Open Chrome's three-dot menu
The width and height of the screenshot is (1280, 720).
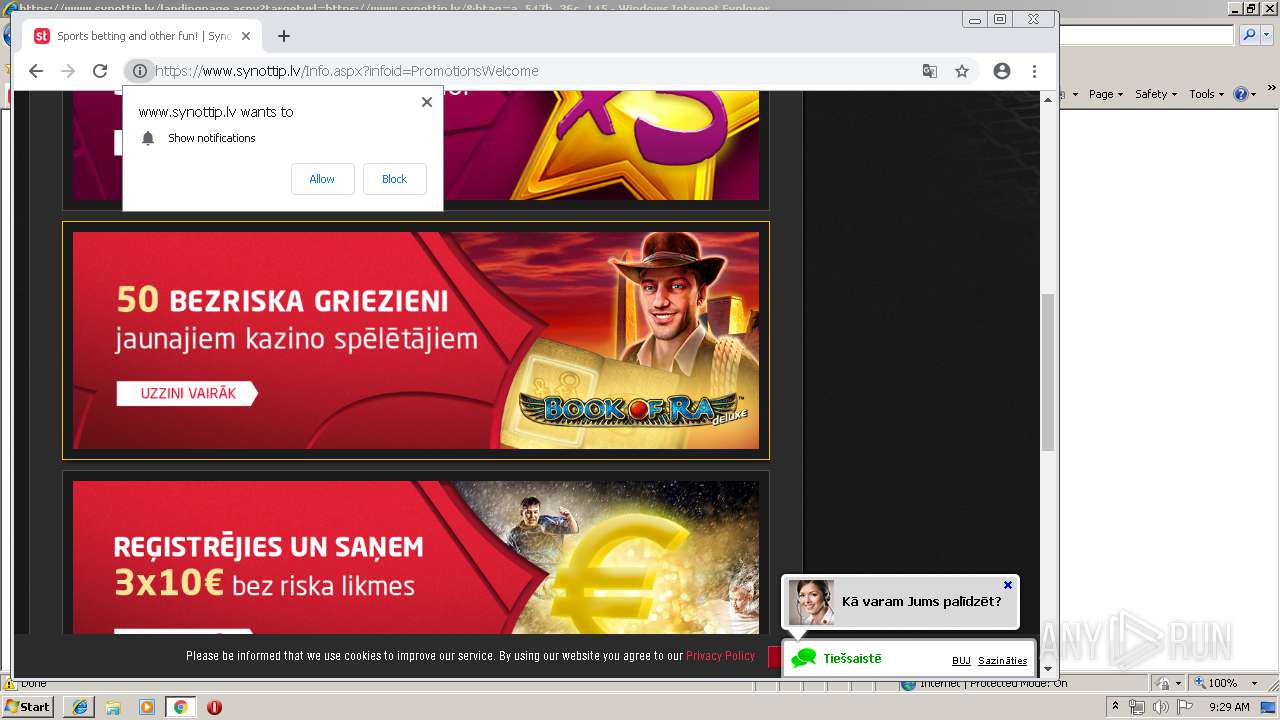1034,71
